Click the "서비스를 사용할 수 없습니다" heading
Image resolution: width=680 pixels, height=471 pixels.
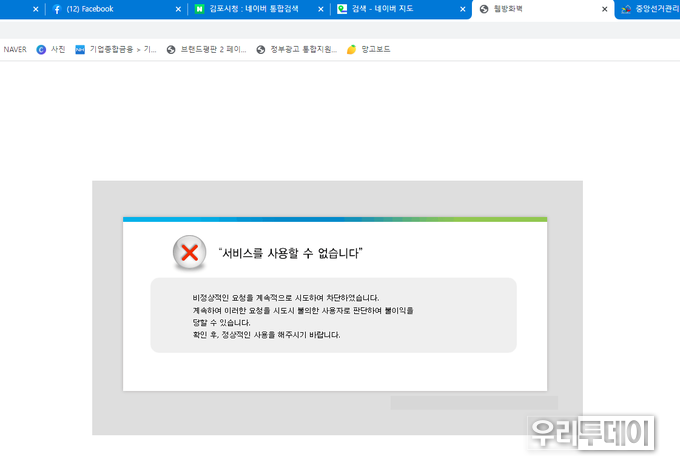[x=290, y=253]
